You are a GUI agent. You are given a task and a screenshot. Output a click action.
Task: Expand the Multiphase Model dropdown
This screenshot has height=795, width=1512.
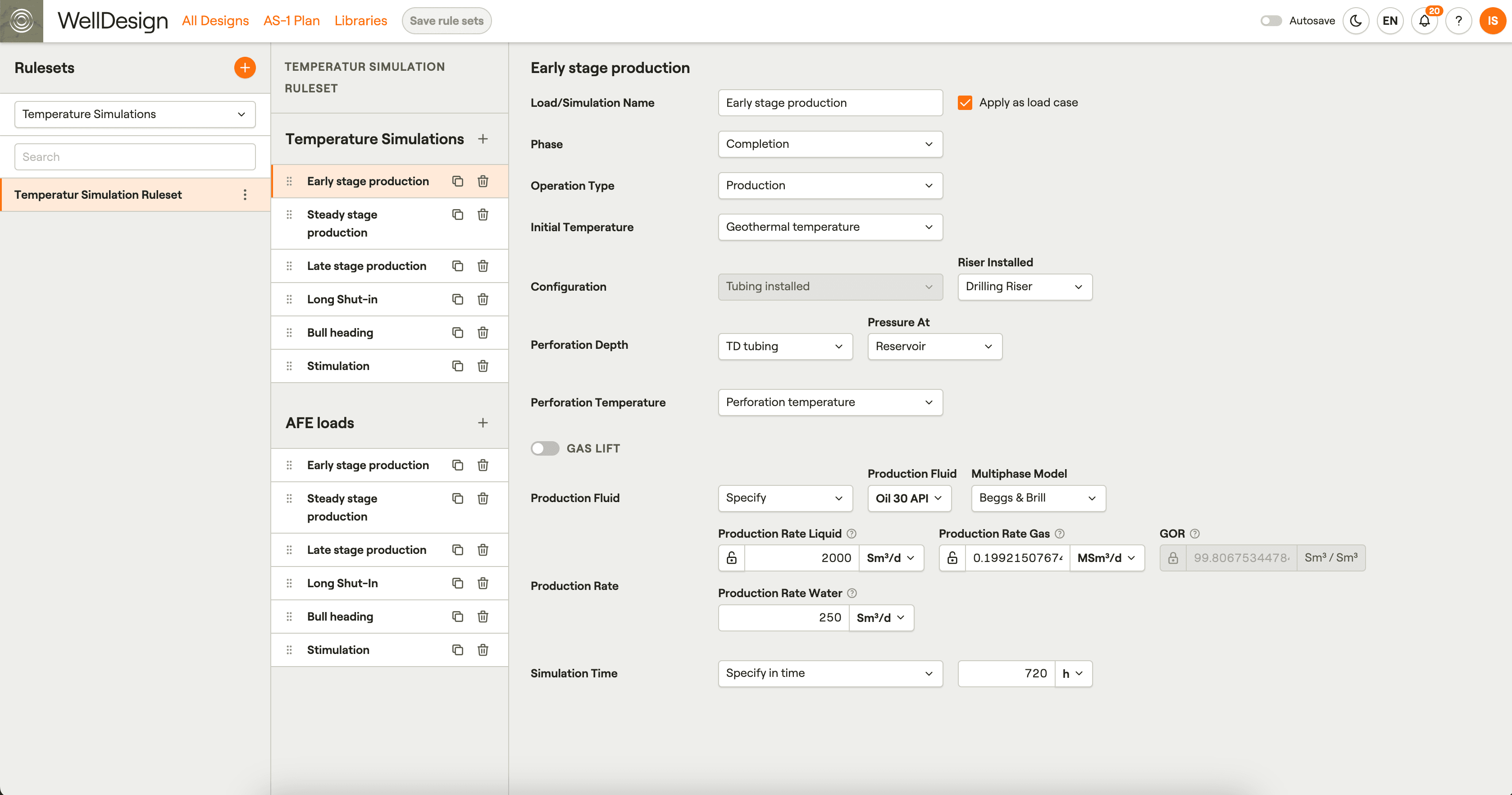pyautogui.click(x=1038, y=498)
